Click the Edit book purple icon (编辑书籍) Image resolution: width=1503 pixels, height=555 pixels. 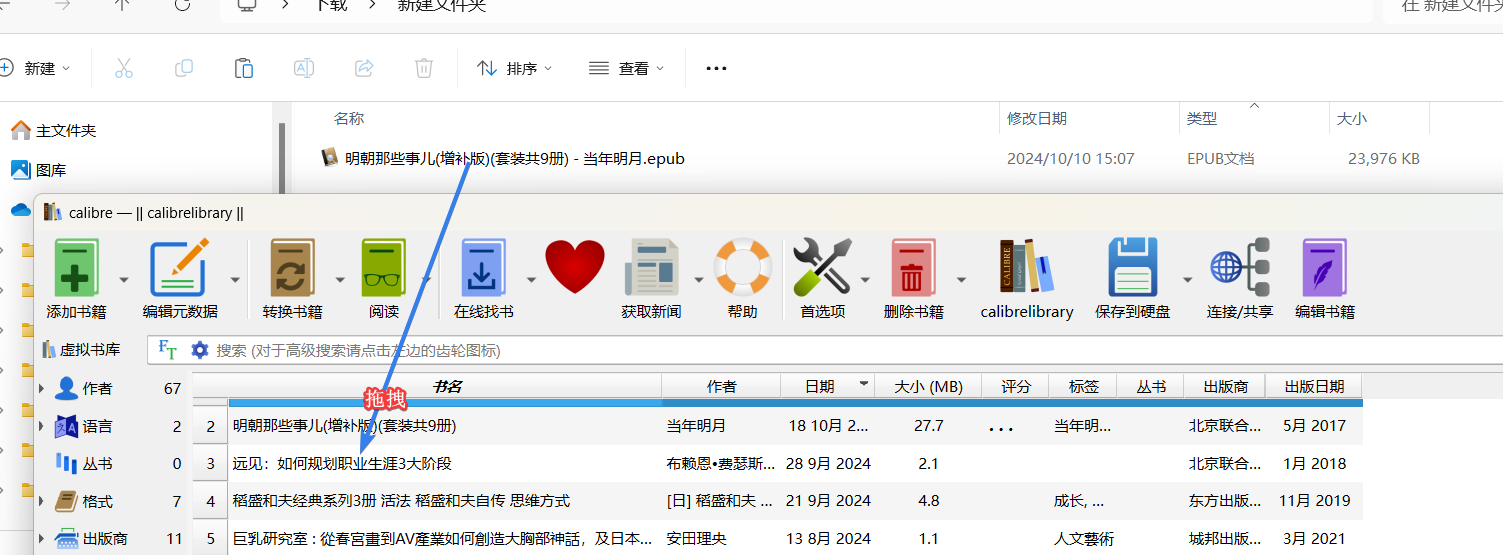(x=1324, y=267)
